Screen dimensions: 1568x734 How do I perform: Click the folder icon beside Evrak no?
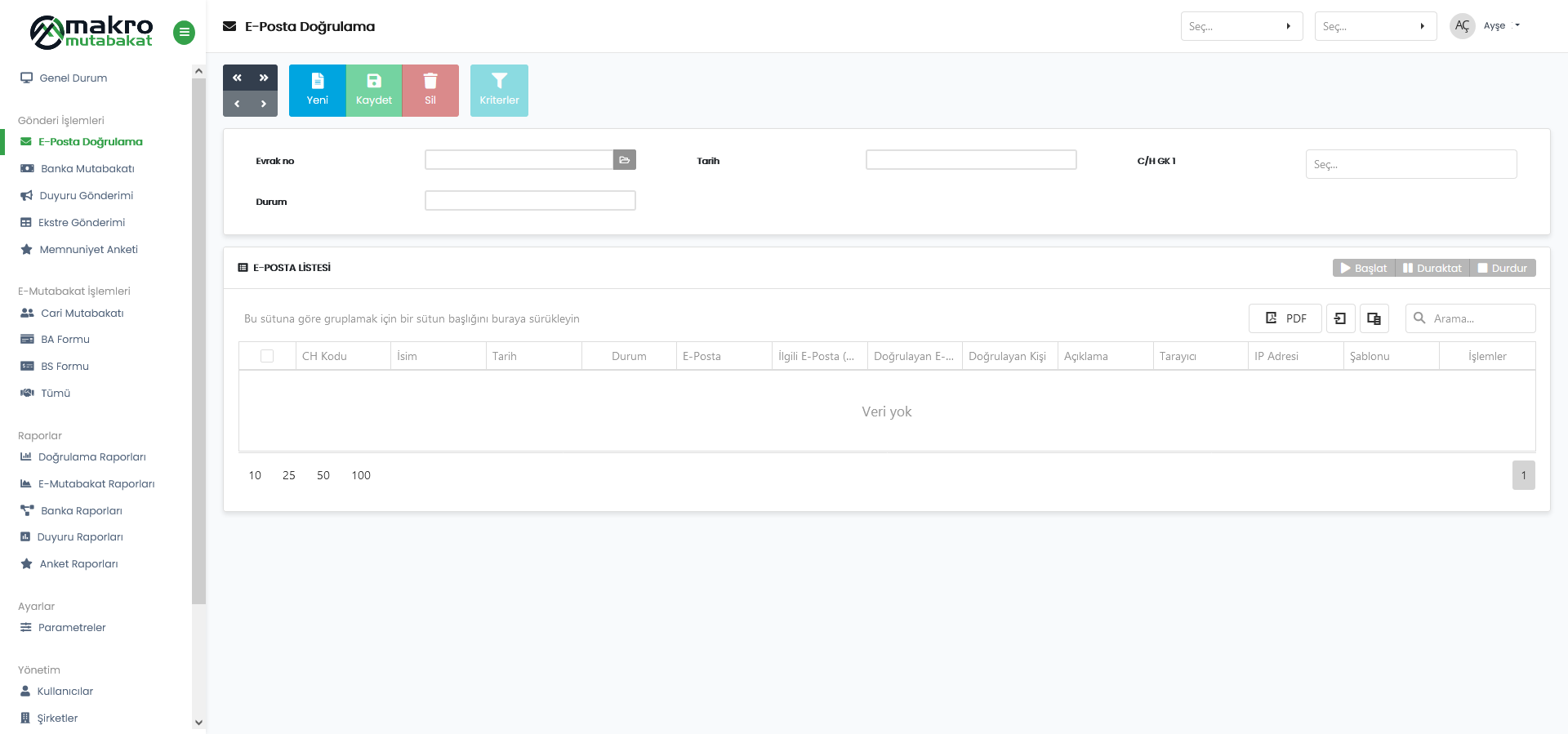coord(624,160)
